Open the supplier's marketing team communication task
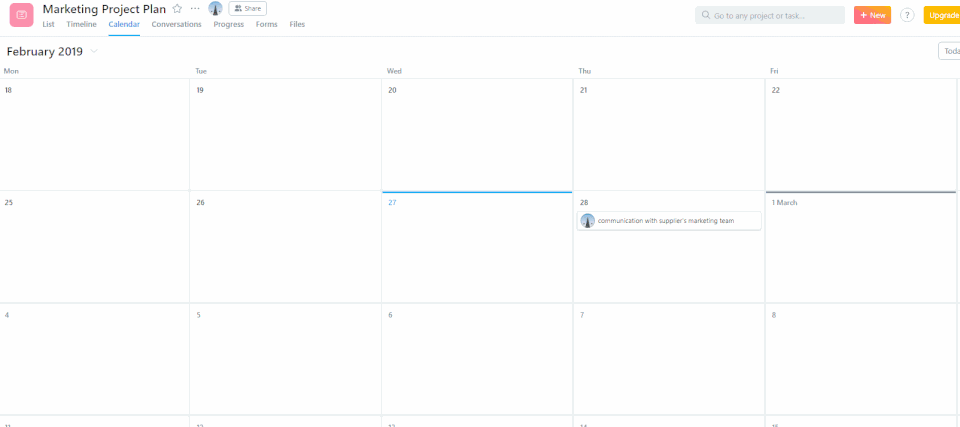The width and height of the screenshot is (960, 427). [669, 221]
